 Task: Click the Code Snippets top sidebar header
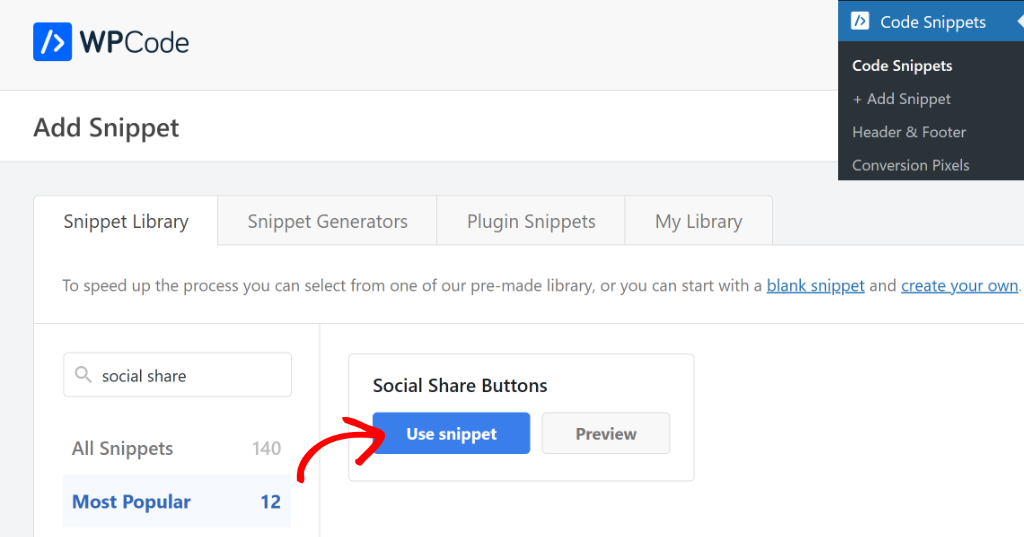[x=931, y=21]
